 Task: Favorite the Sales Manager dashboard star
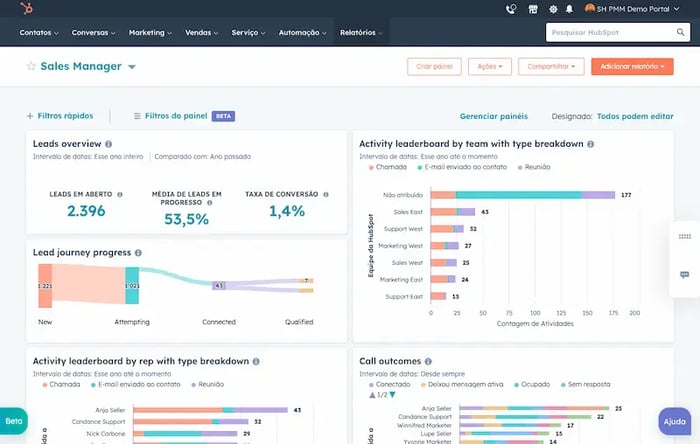(x=31, y=66)
